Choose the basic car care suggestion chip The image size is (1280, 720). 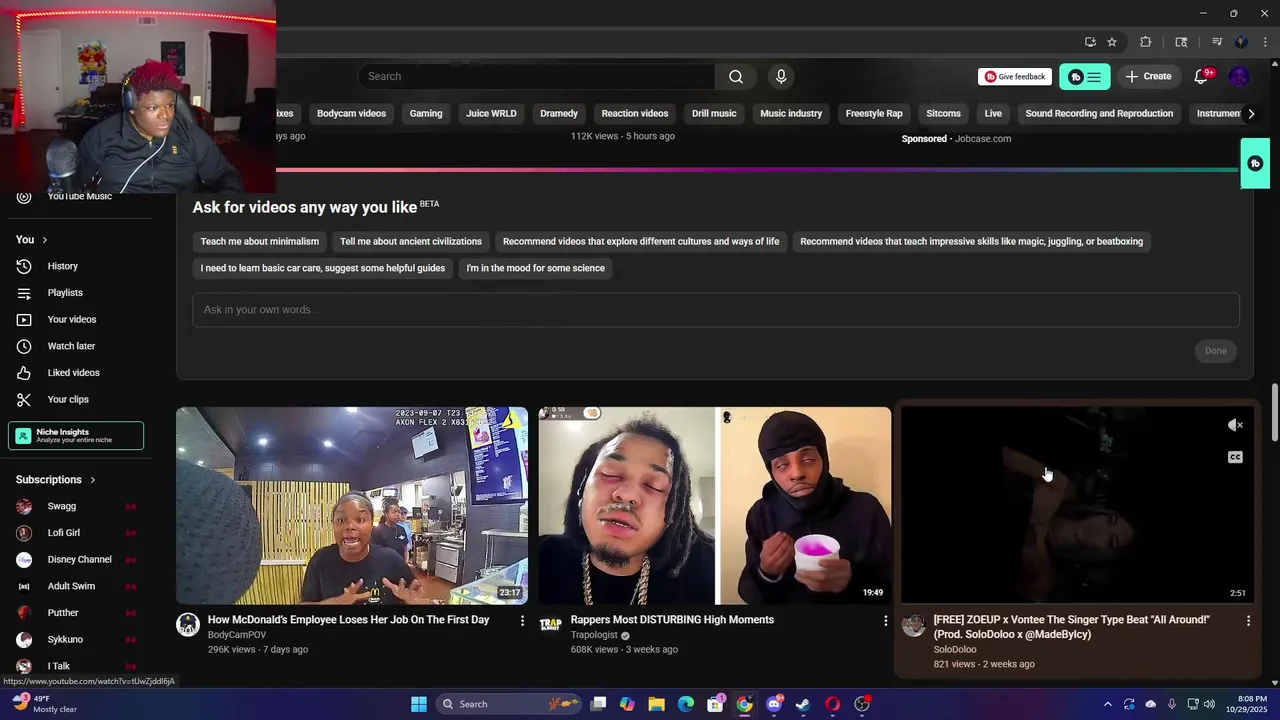click(x=323, y=268)
